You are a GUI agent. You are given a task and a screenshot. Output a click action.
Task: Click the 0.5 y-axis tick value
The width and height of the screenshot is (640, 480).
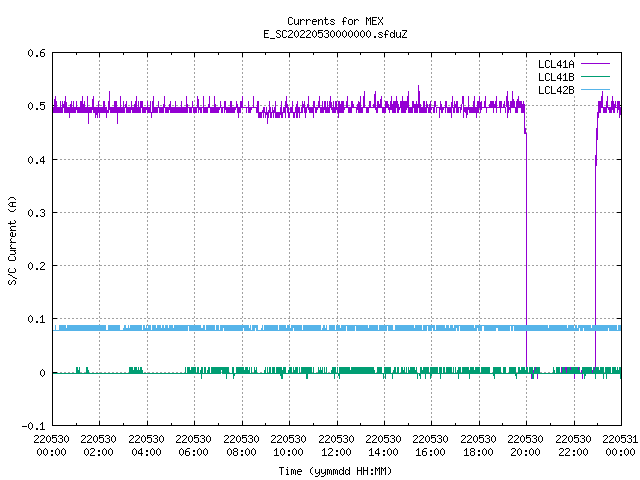tap(36, 106)
